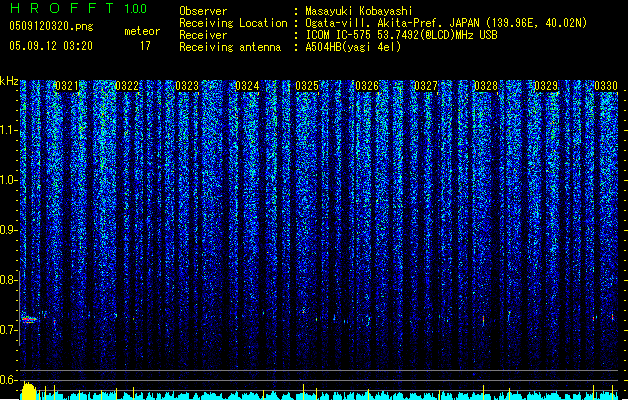Viewport: 629px width, 400px height.
Task: Click the 'Receiver' field label
Action: click(203, 35)
